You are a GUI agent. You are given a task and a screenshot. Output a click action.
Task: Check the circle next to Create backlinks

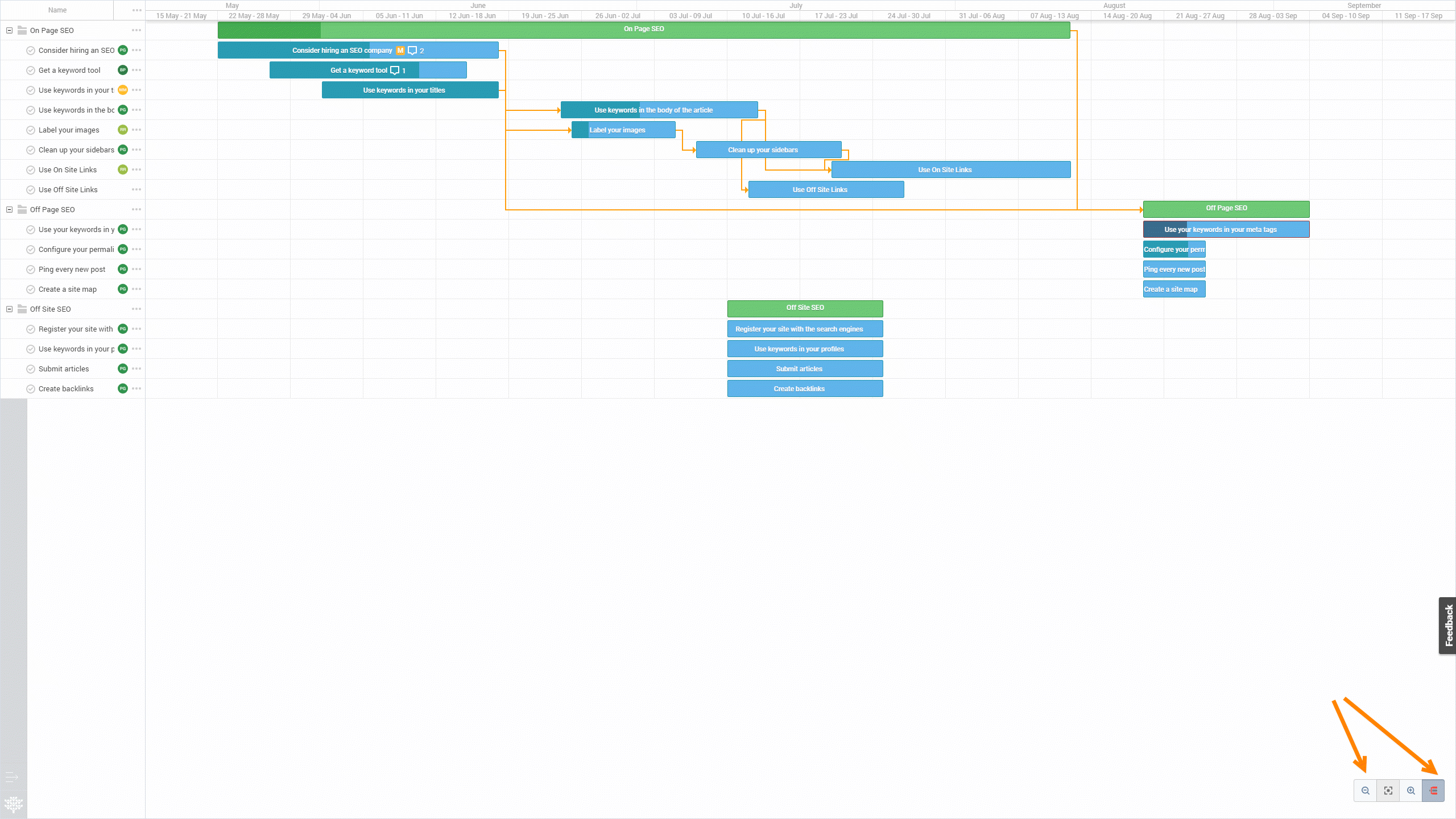coord(31,388)
